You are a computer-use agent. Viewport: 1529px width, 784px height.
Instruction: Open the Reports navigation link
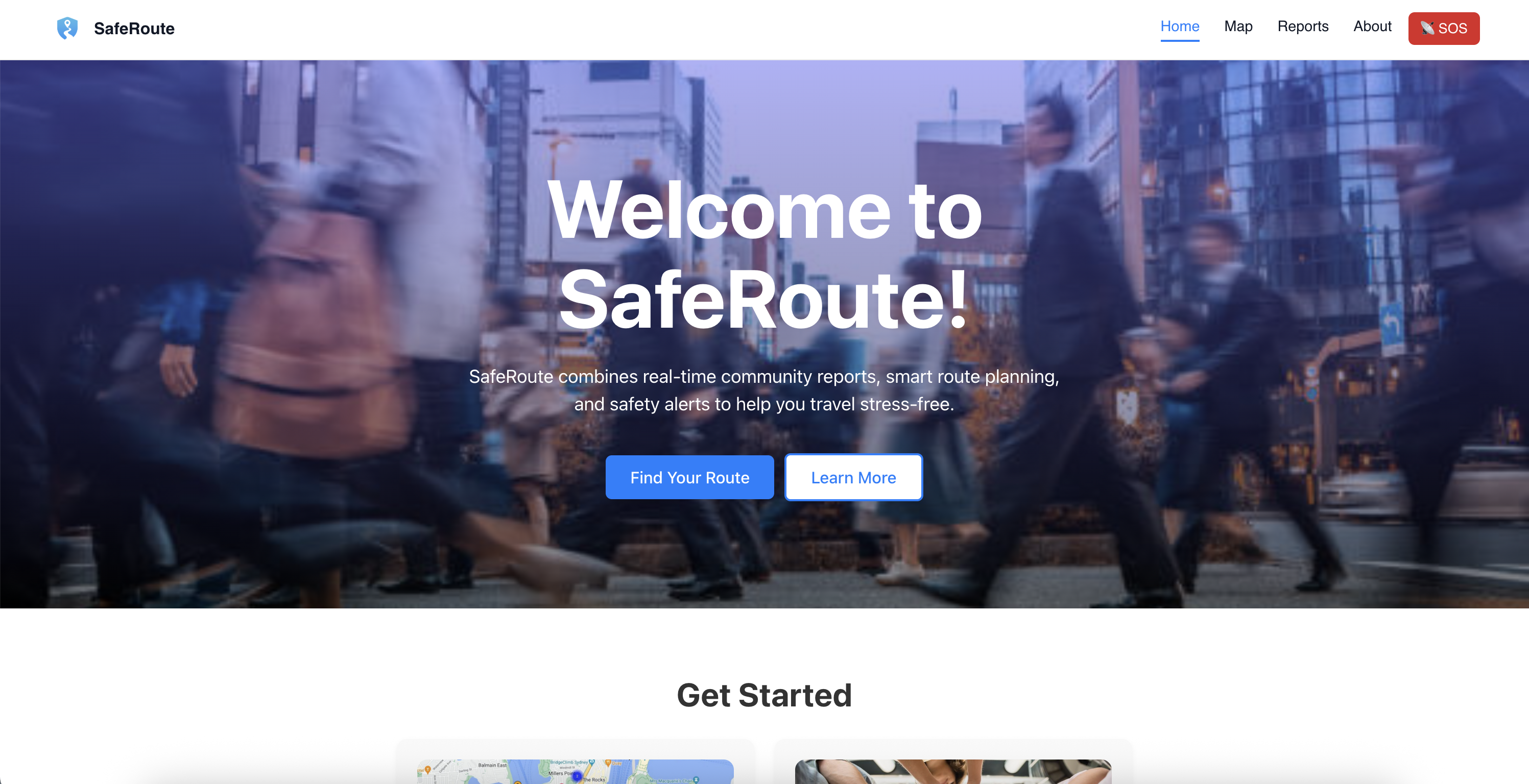[1302, 26]
